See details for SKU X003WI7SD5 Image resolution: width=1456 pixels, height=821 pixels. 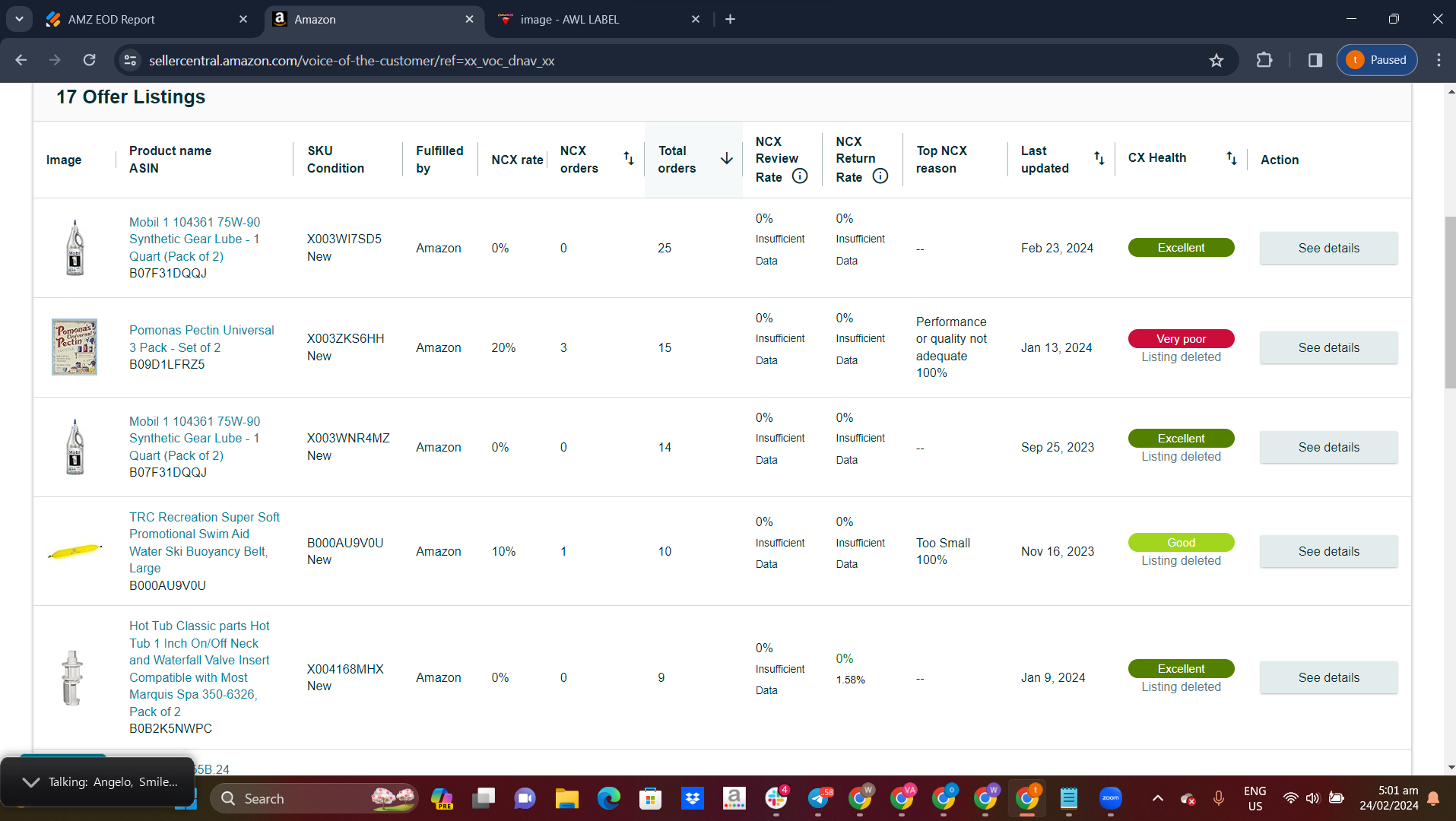click(1328, 249)
